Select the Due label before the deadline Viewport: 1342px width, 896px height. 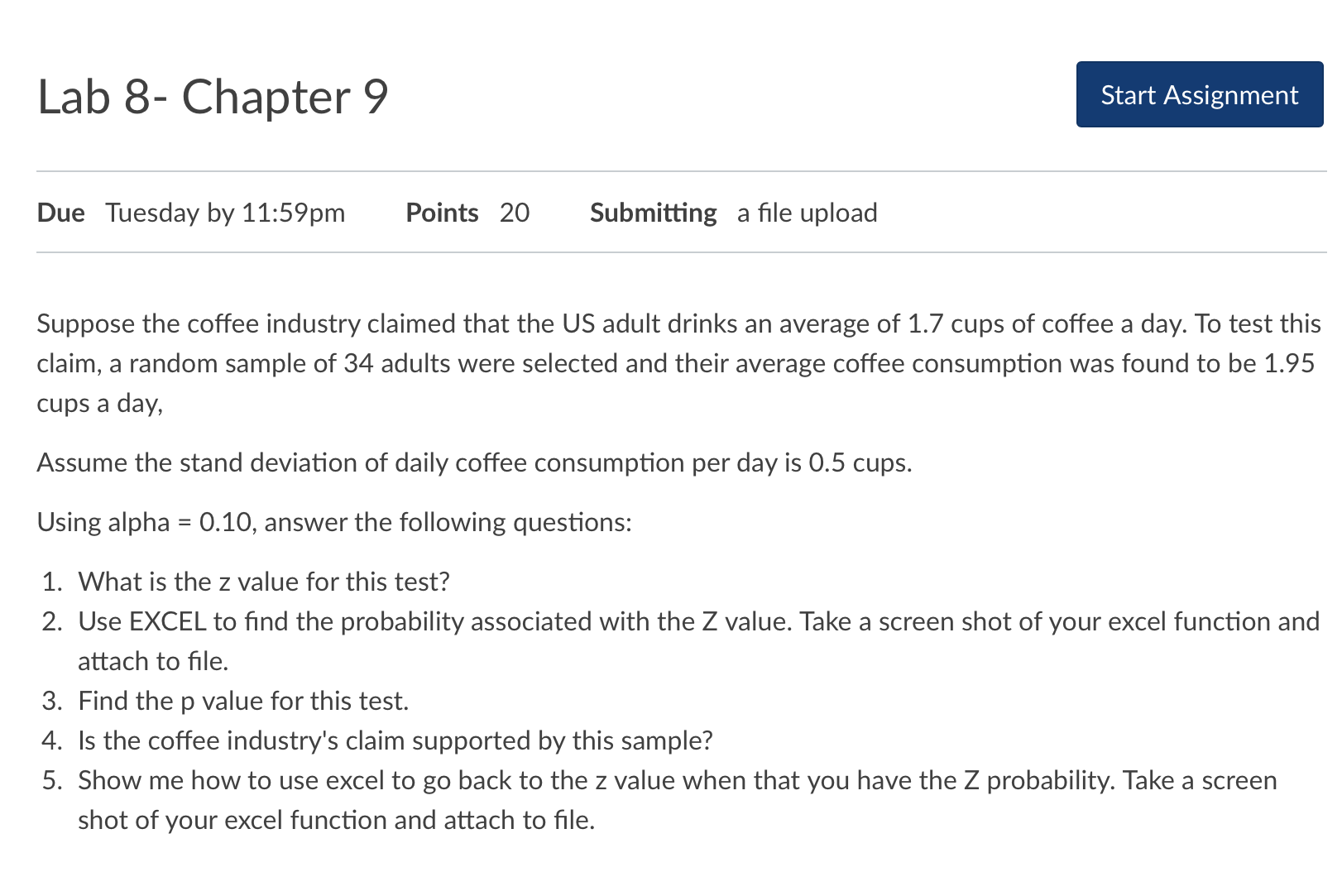point(60,213)
